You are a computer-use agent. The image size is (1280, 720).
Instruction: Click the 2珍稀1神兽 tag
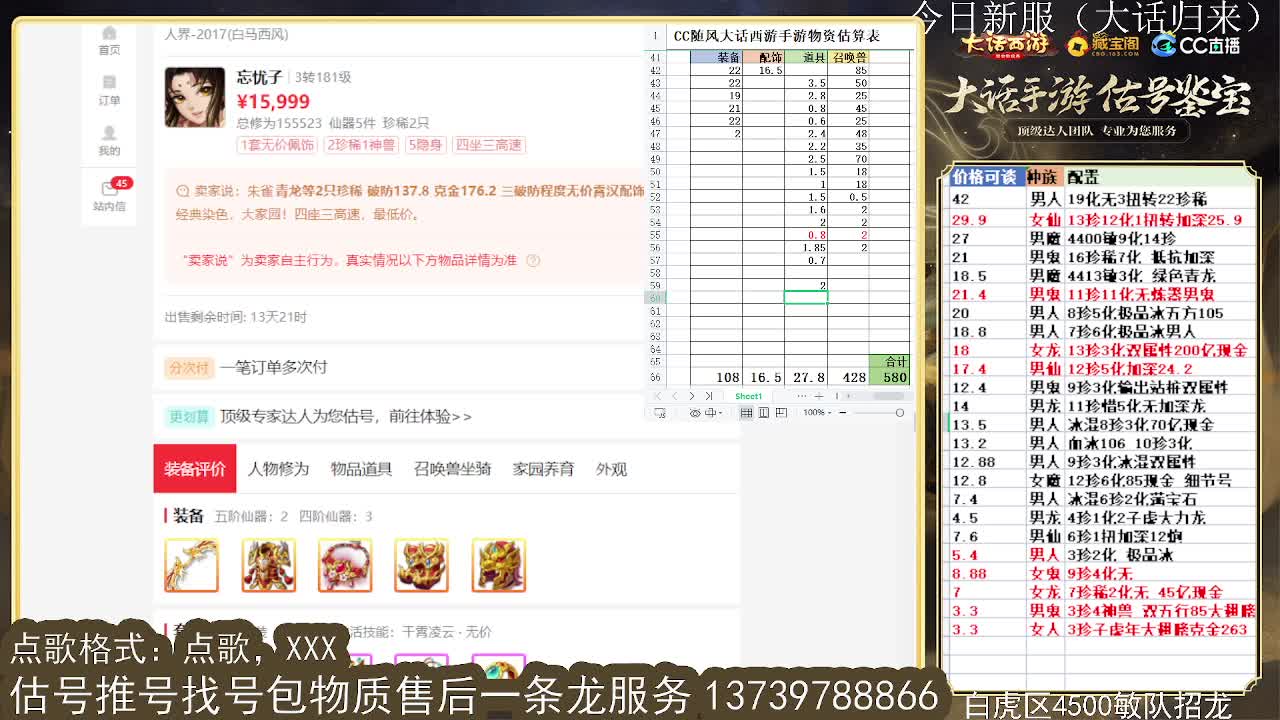pos(361,145)
